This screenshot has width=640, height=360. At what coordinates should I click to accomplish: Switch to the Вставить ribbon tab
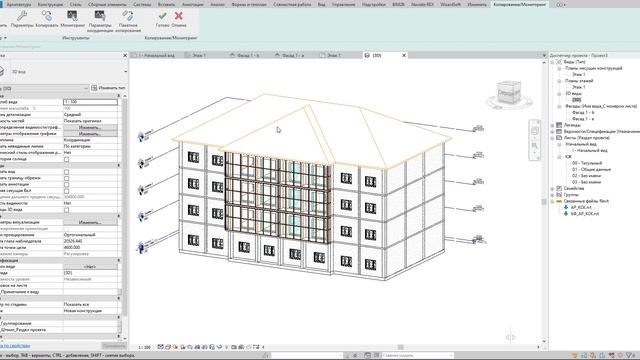coord(166,4)
